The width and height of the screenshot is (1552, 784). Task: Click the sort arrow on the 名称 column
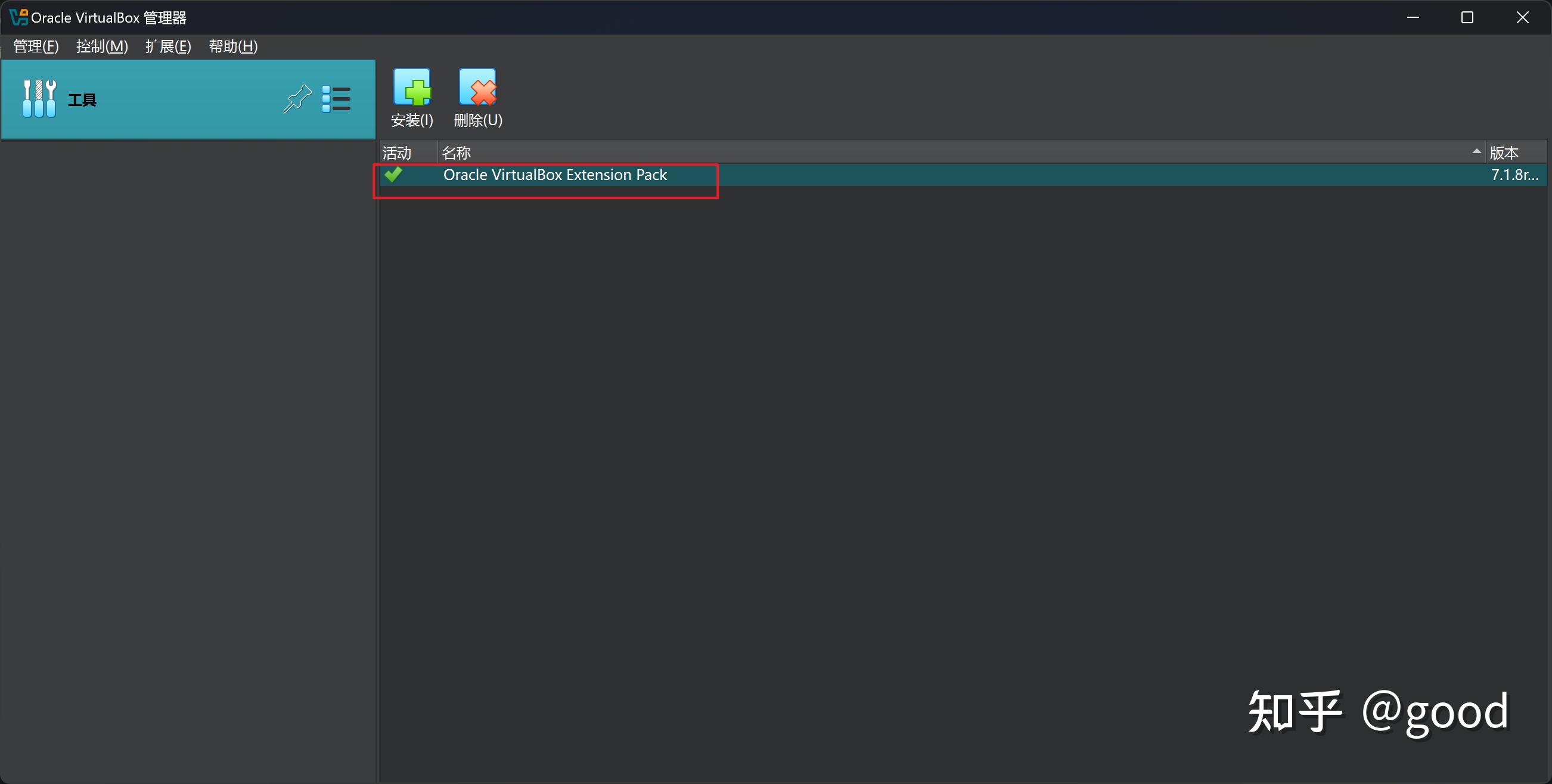pos(1476,152)
